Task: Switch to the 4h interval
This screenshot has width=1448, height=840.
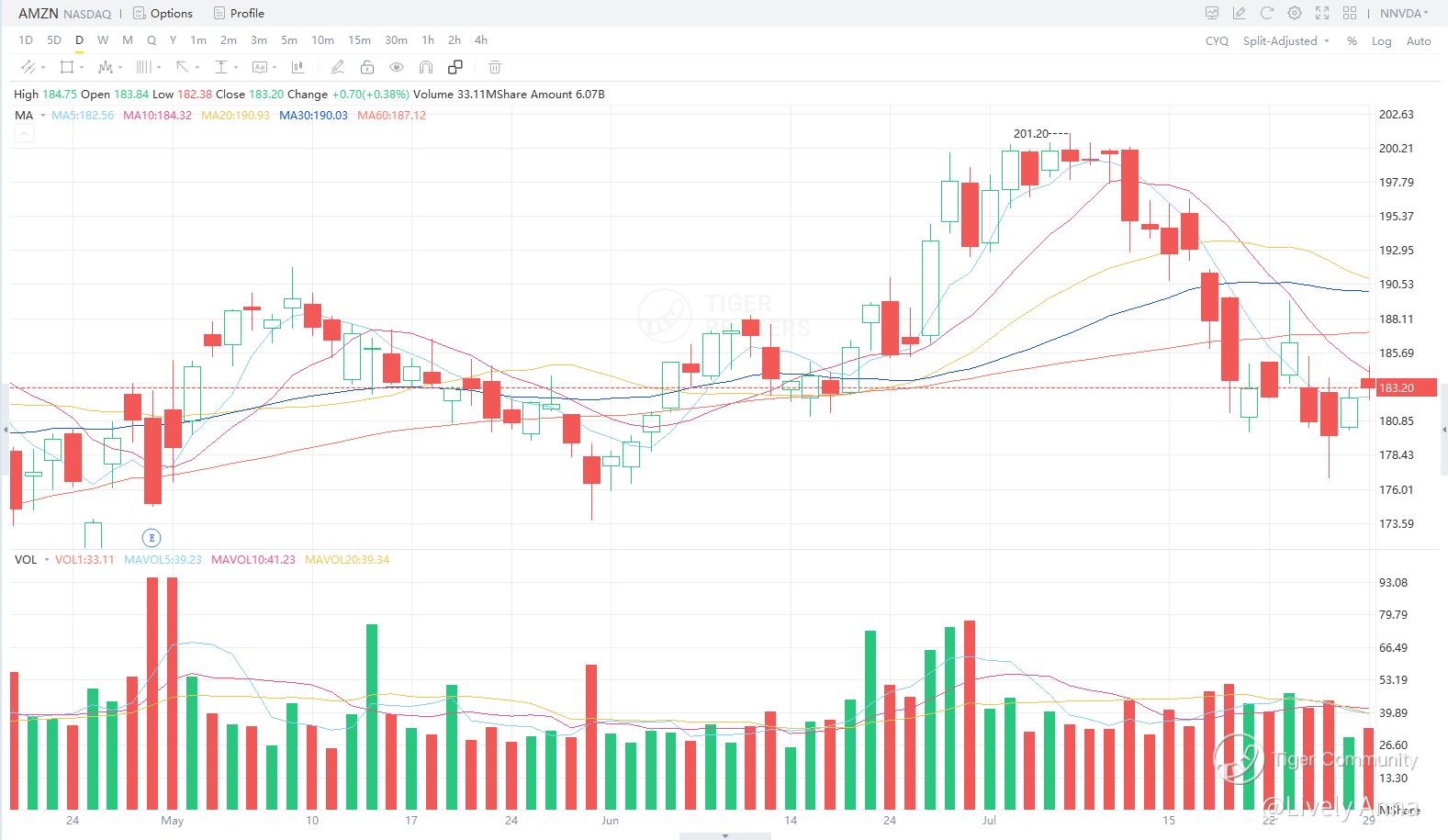Action: point(481,40)
